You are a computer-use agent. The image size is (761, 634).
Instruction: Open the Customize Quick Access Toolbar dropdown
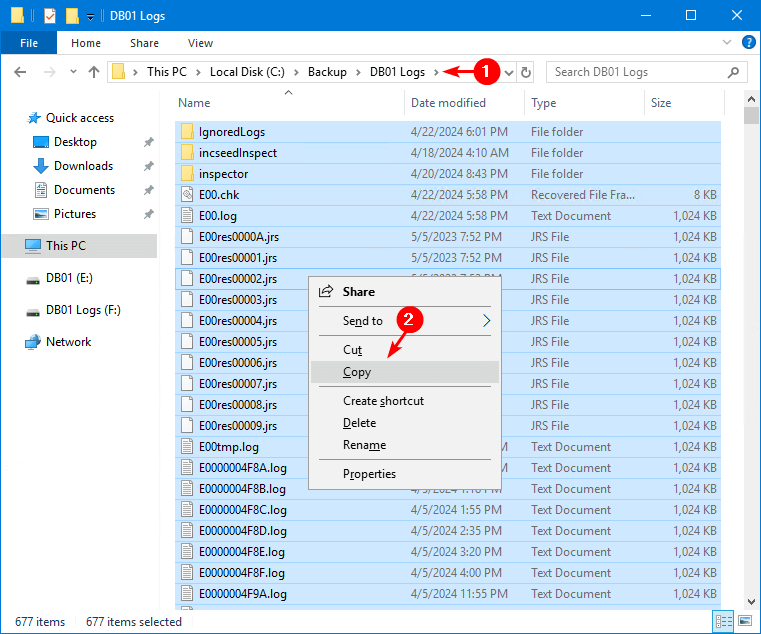[x=91, y=17]
